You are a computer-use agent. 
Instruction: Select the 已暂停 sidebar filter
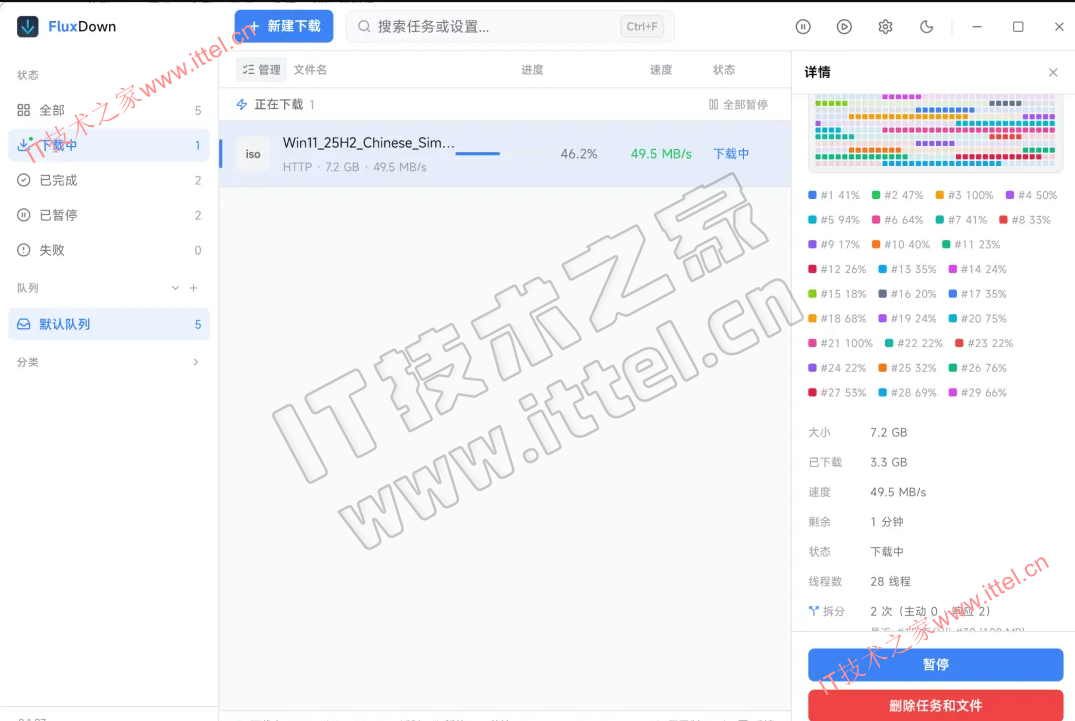109,215
